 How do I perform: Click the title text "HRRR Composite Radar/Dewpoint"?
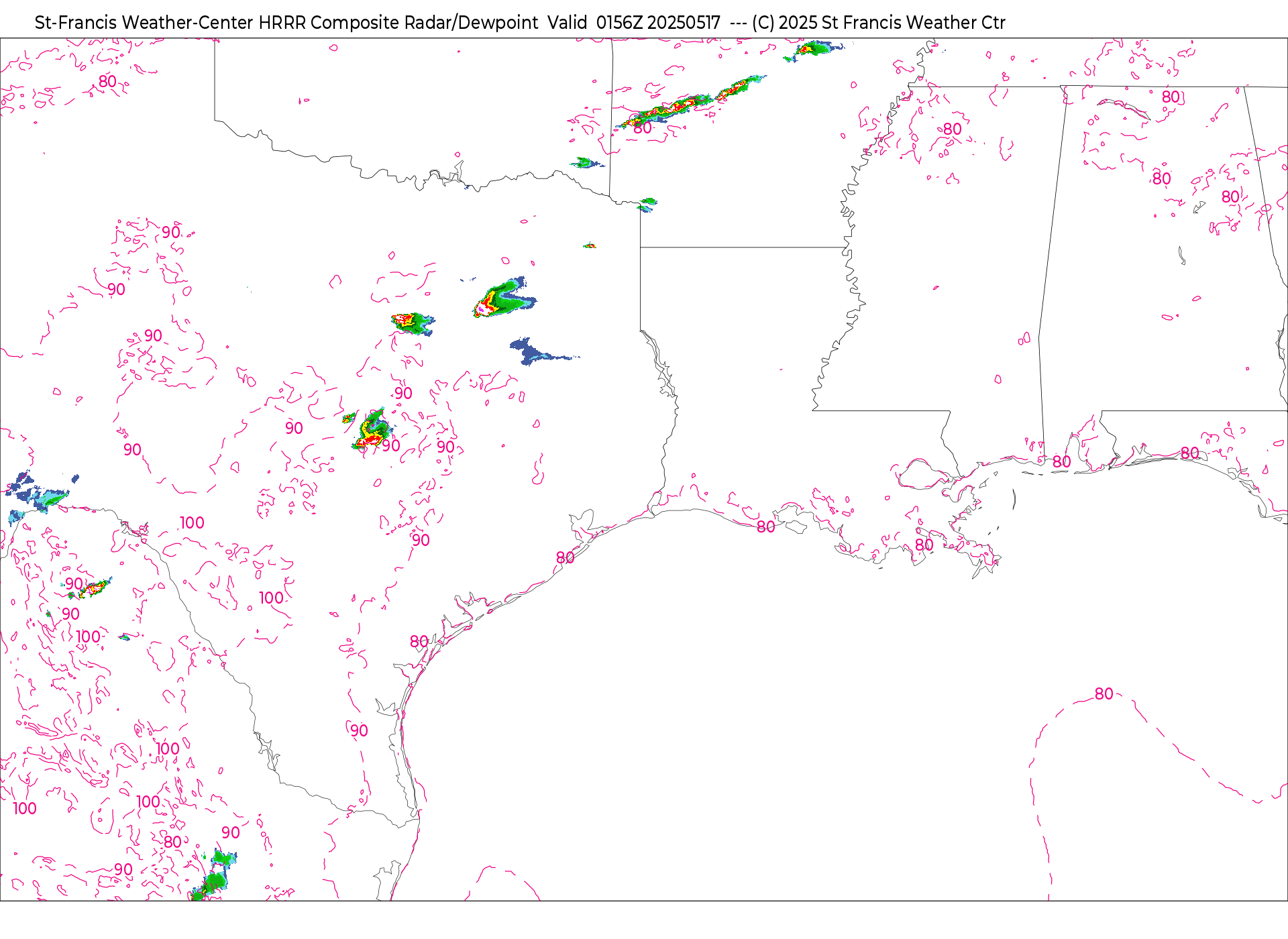coord(398,23)
